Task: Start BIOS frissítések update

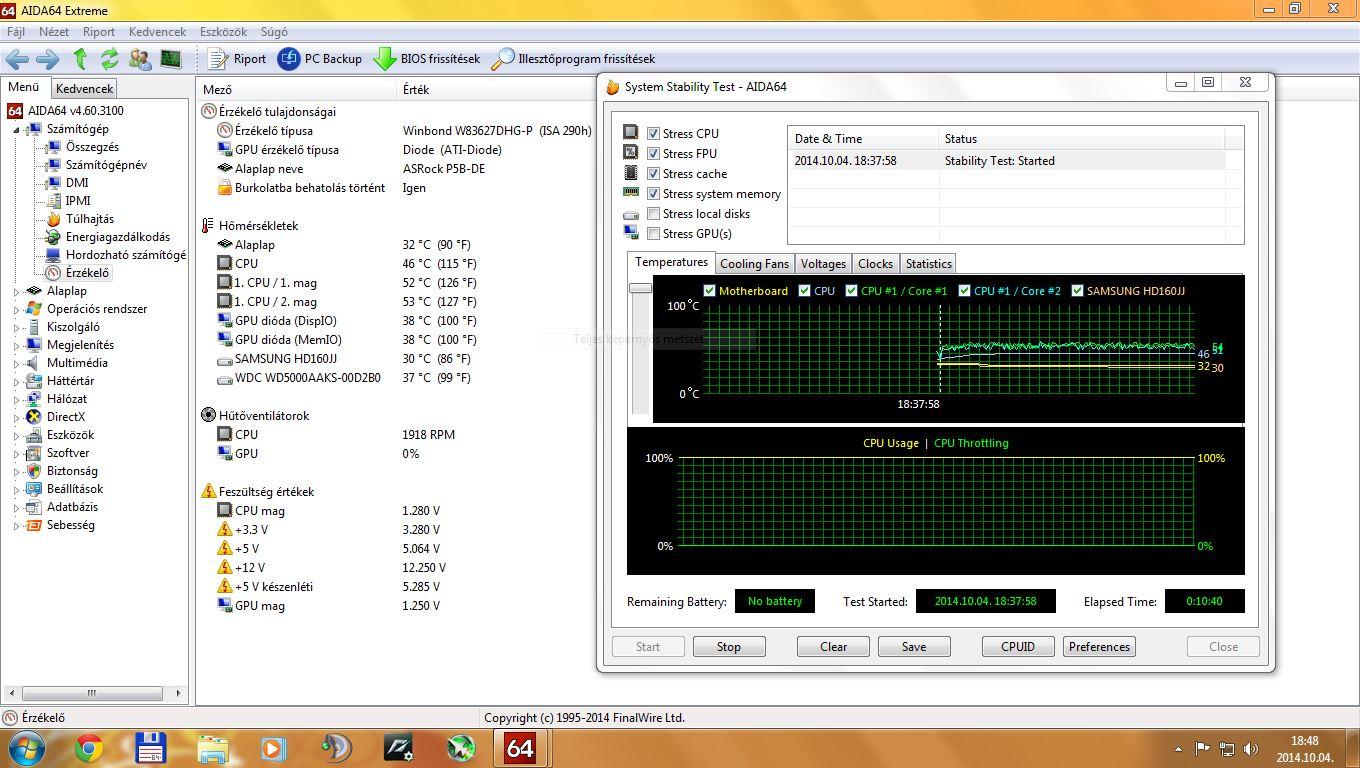Action: click(427, 59)
